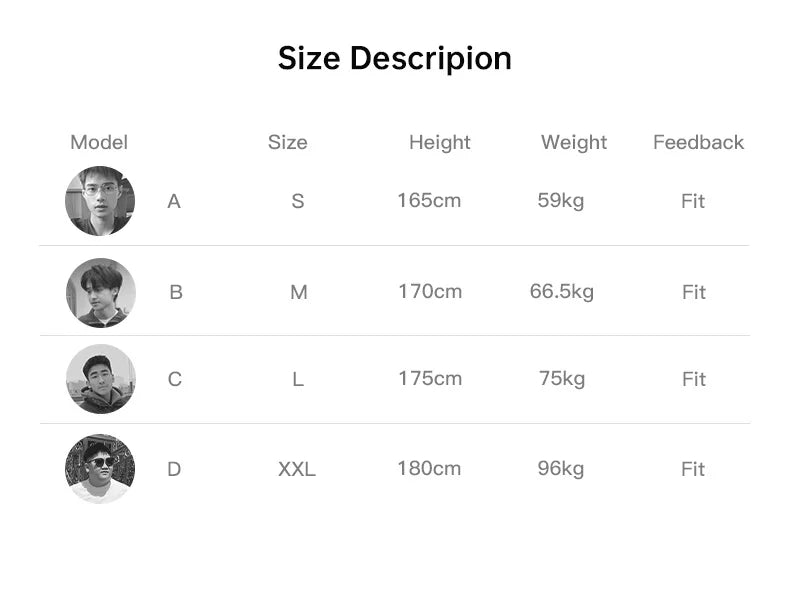Click the 175cm height value
The height and width of the screenshot is (591, 790).
pyautogui.click(x=430, y=378)
